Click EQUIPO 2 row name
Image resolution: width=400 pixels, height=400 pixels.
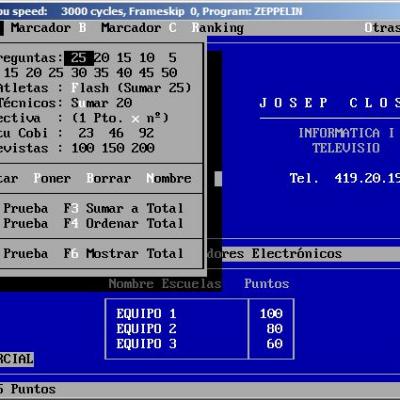point(146,329)
